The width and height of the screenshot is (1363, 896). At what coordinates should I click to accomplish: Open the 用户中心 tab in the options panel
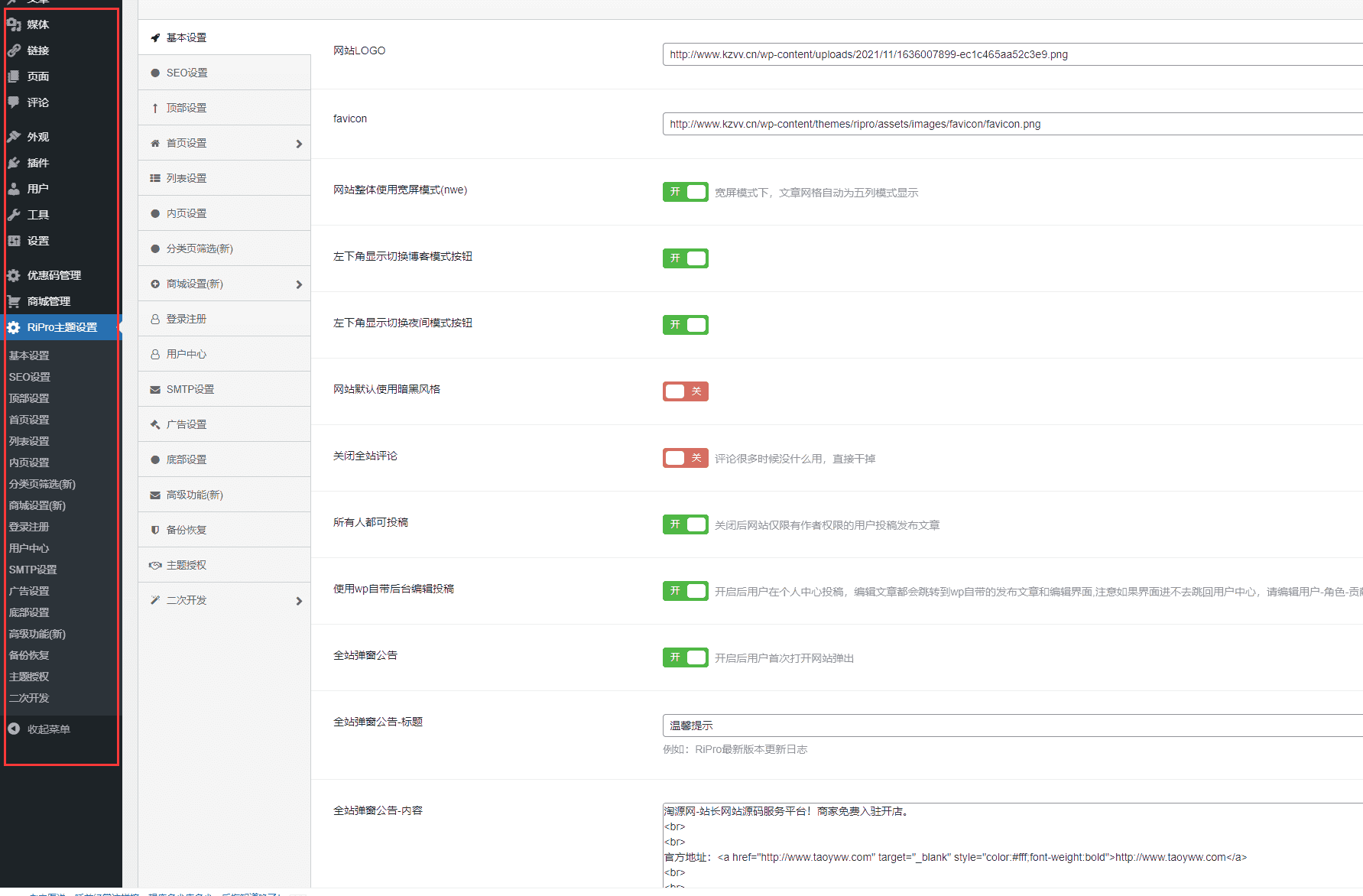(224, 354)
